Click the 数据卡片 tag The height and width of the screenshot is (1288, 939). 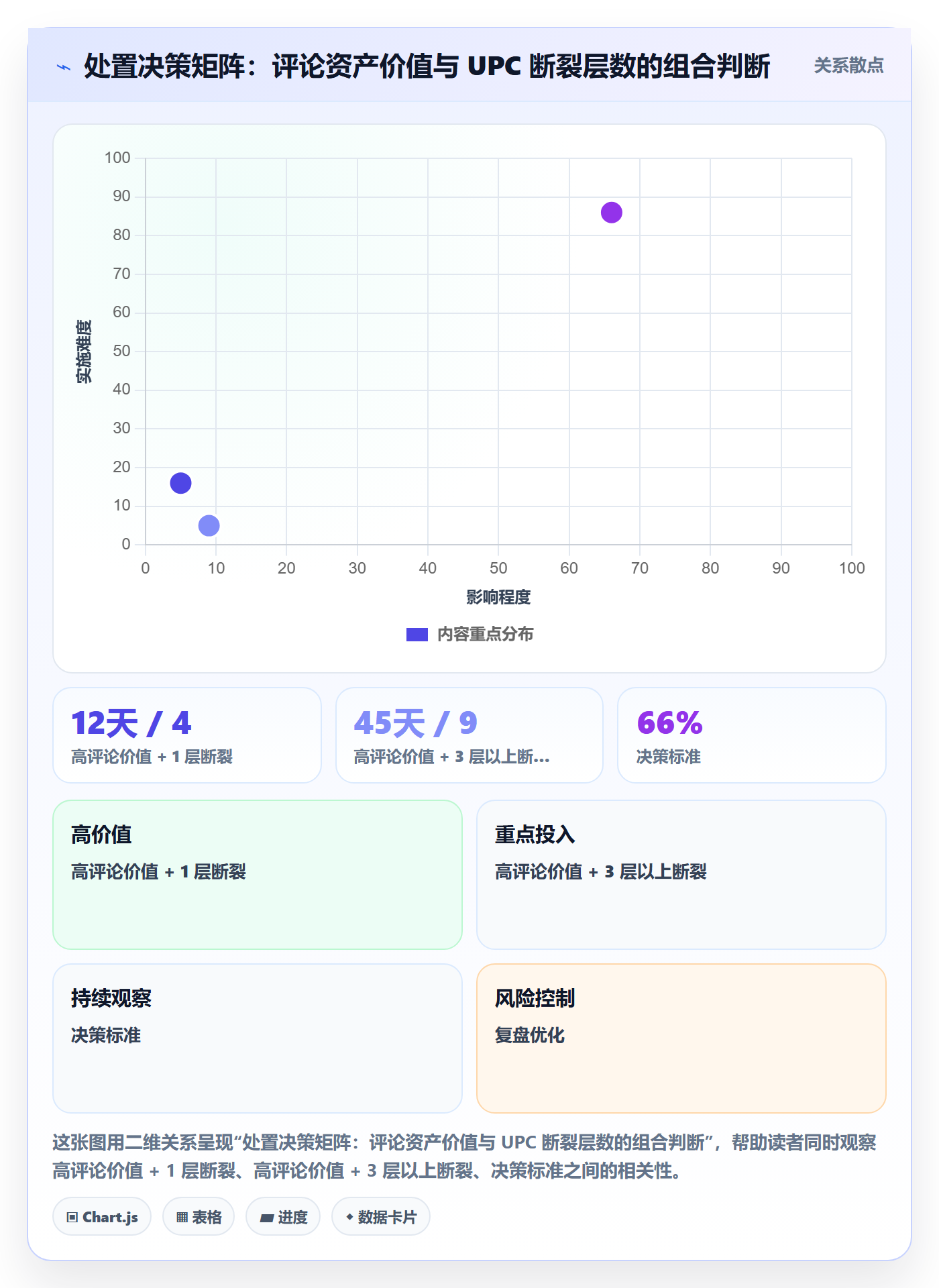(x=381, y=1217)
